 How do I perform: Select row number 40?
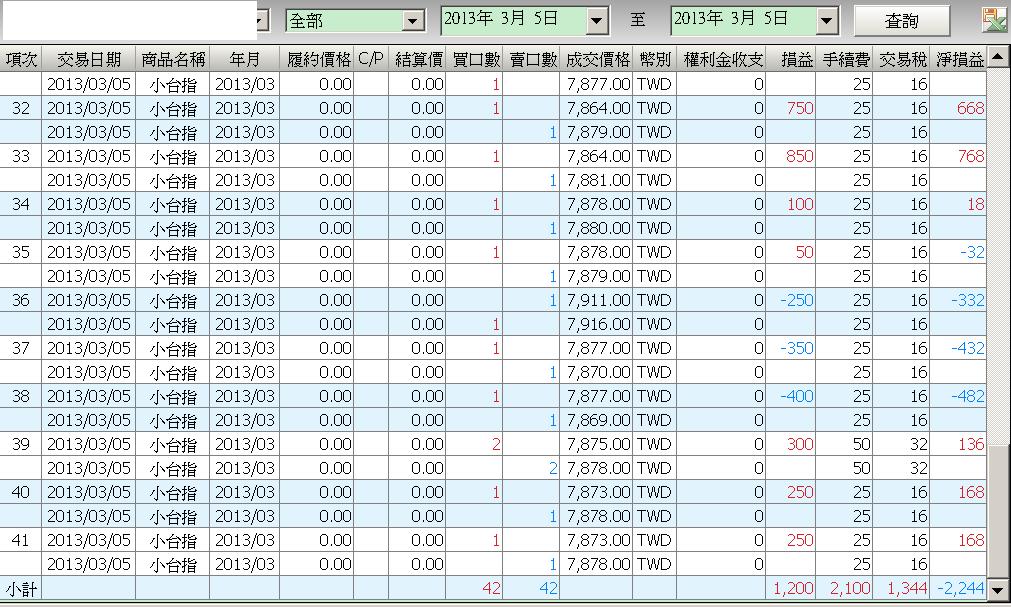coord(21,492)
